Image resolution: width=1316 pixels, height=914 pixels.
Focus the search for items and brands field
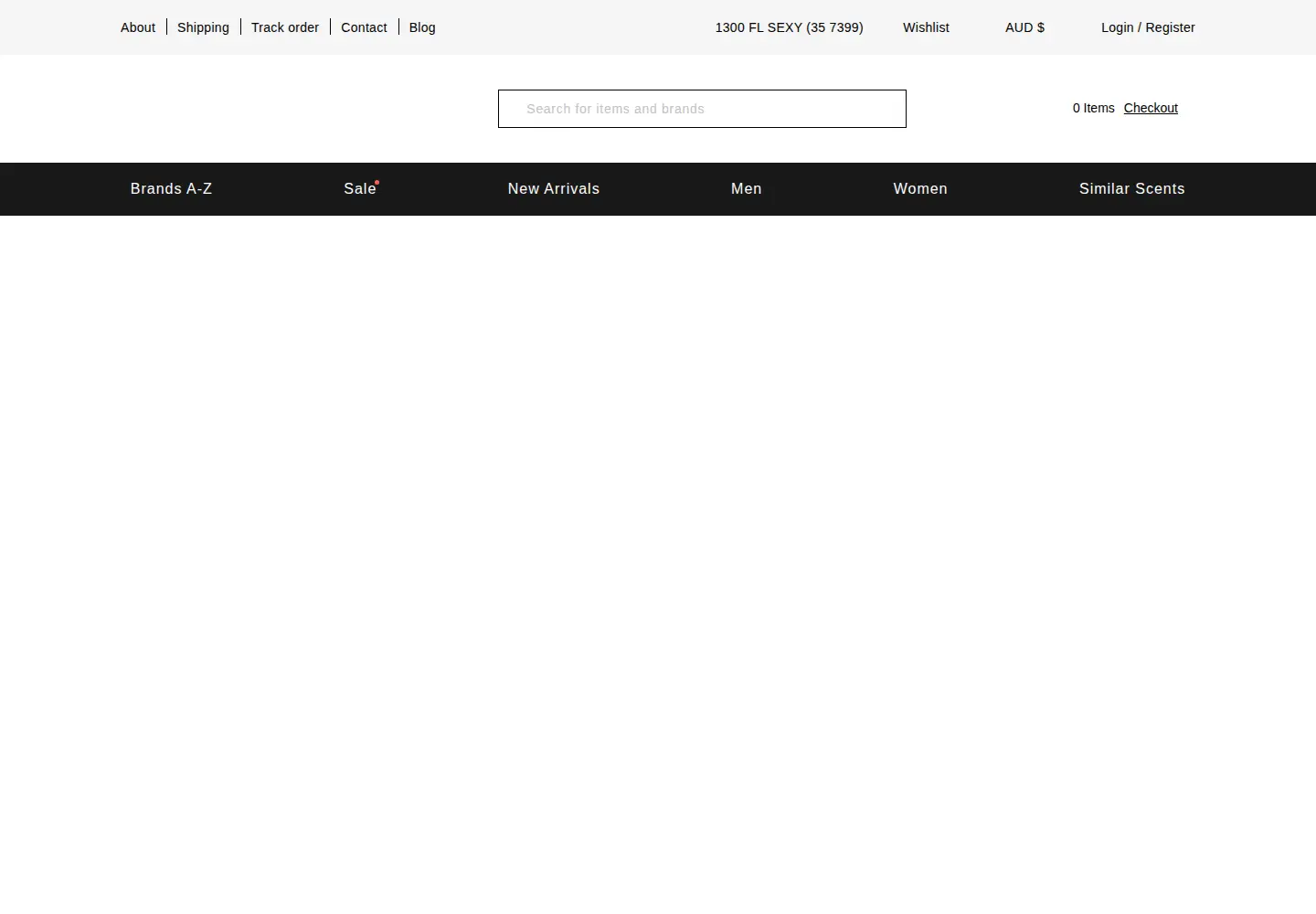pos(702,109)
